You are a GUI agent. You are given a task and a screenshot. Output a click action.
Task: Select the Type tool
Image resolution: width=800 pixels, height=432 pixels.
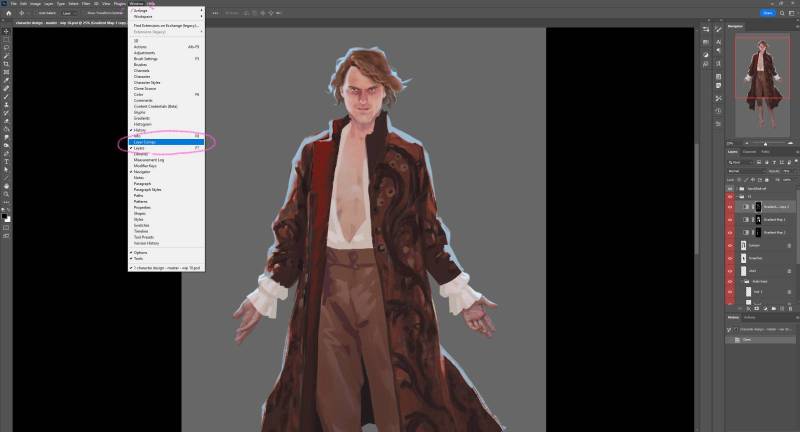pyautogui.click(x=6, y=160)
